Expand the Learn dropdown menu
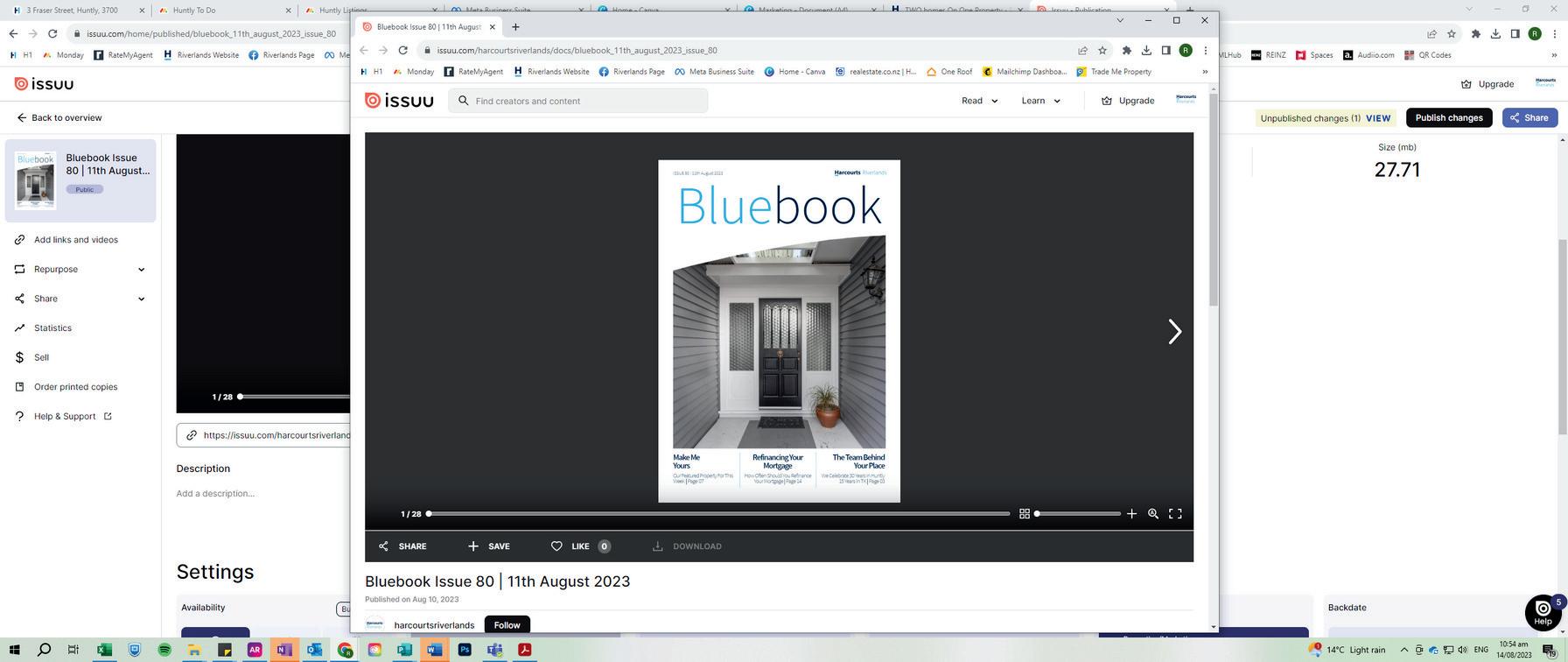The width and height of the screenshot is (1568, 662). pyautogui.click(x=1040, y=101)
